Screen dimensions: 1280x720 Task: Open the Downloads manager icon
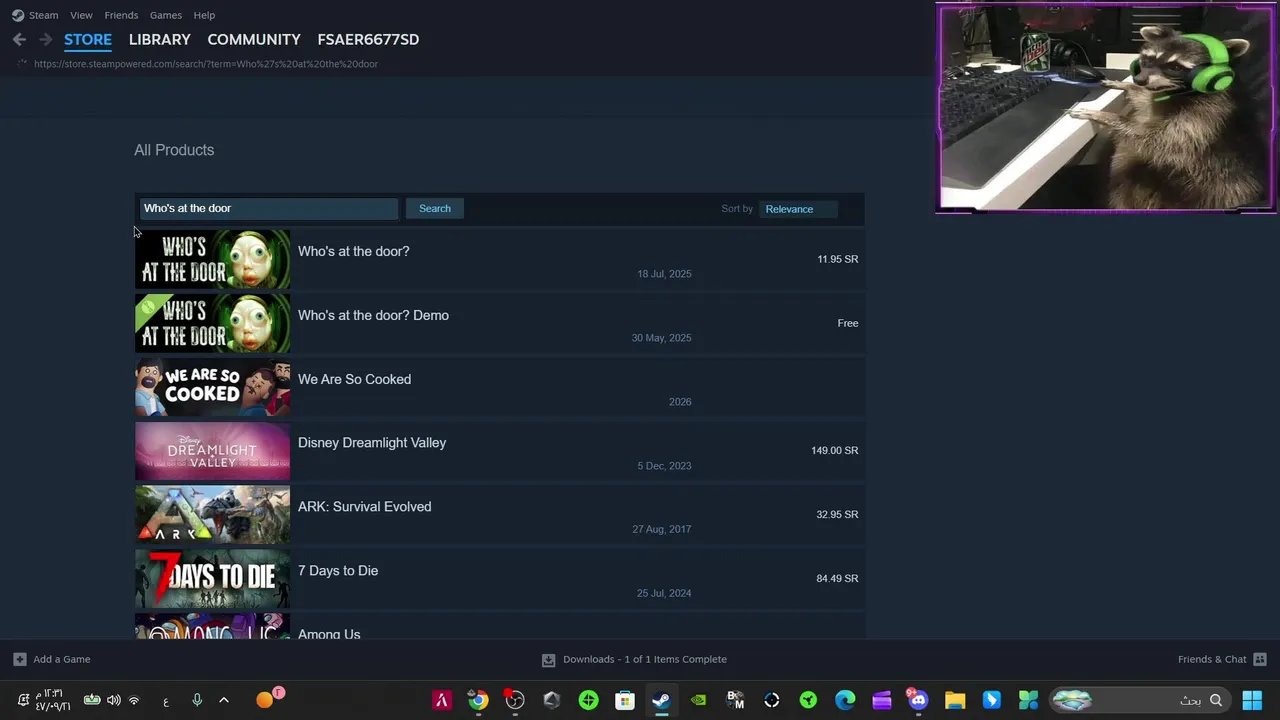pos(548,660)
